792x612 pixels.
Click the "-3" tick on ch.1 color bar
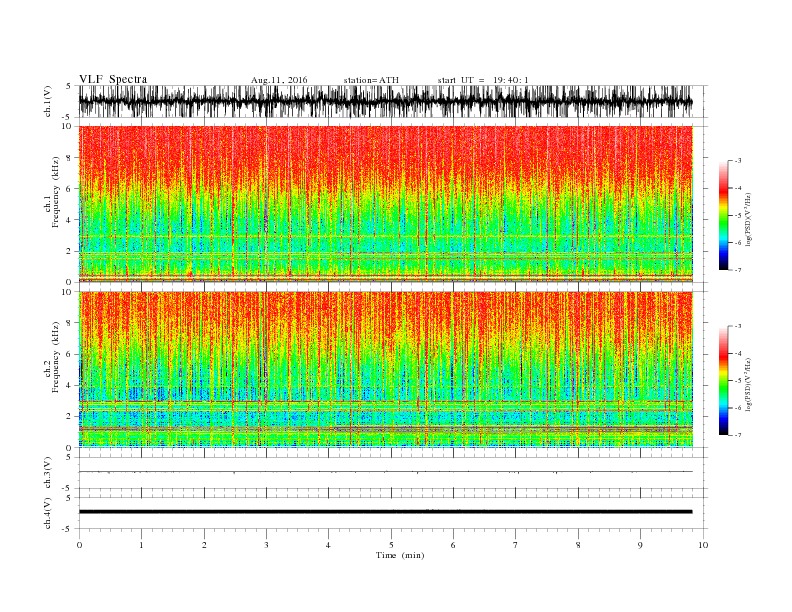tap(737, 161)
